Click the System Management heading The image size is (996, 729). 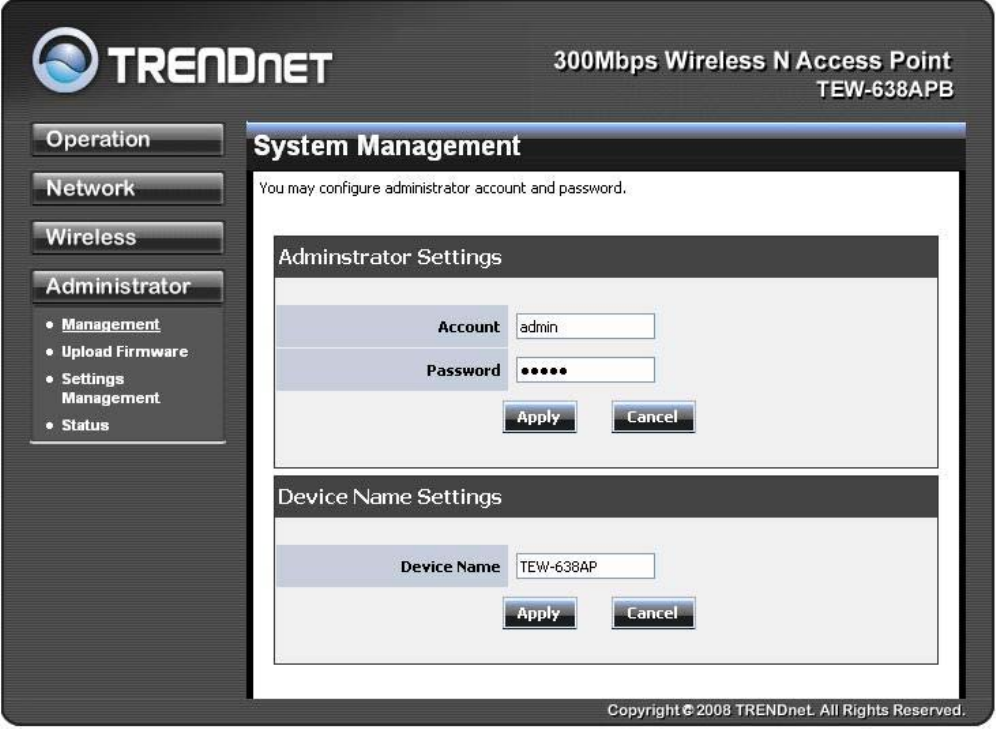387,146
